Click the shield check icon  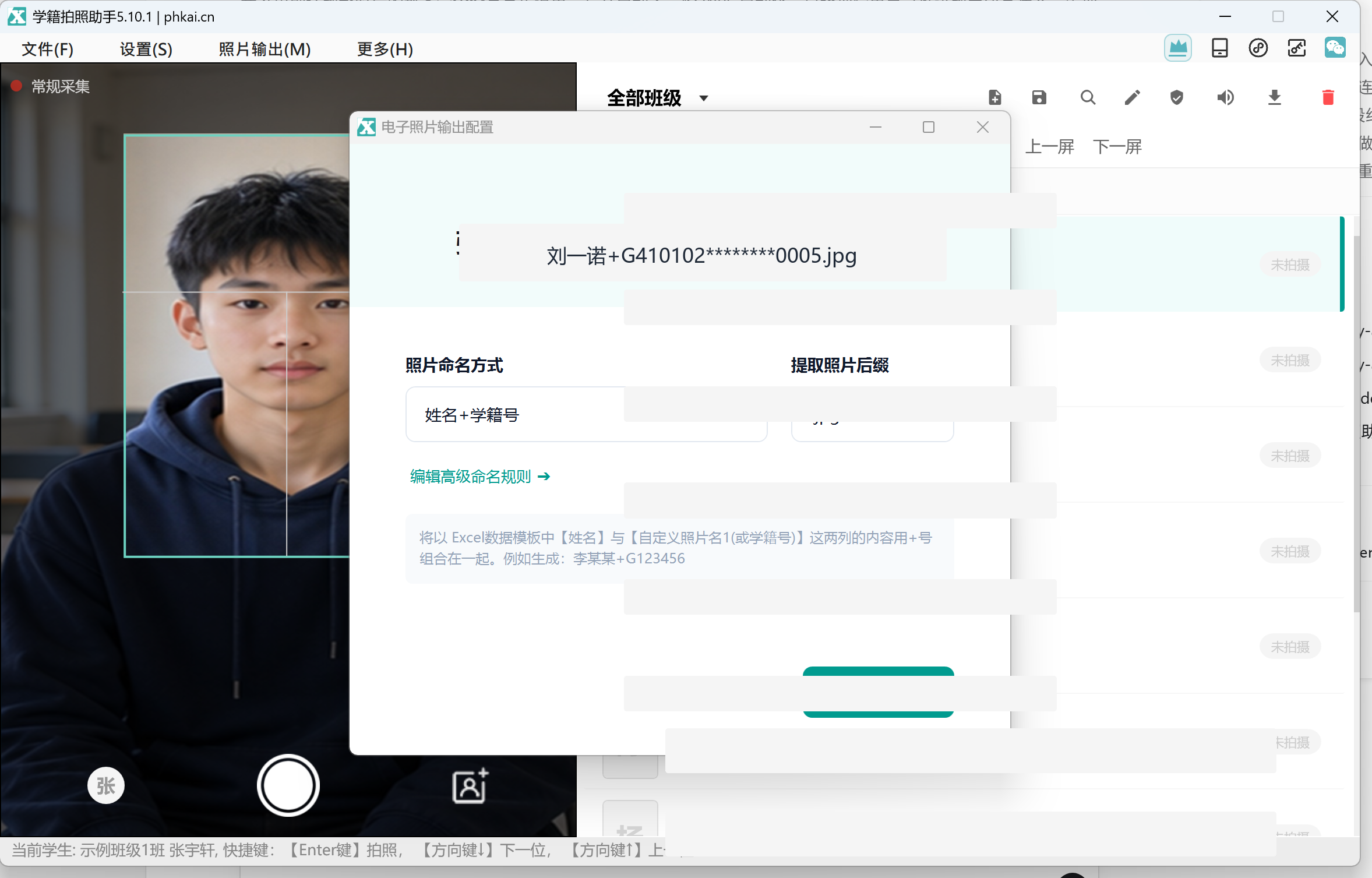(1176, 97)
